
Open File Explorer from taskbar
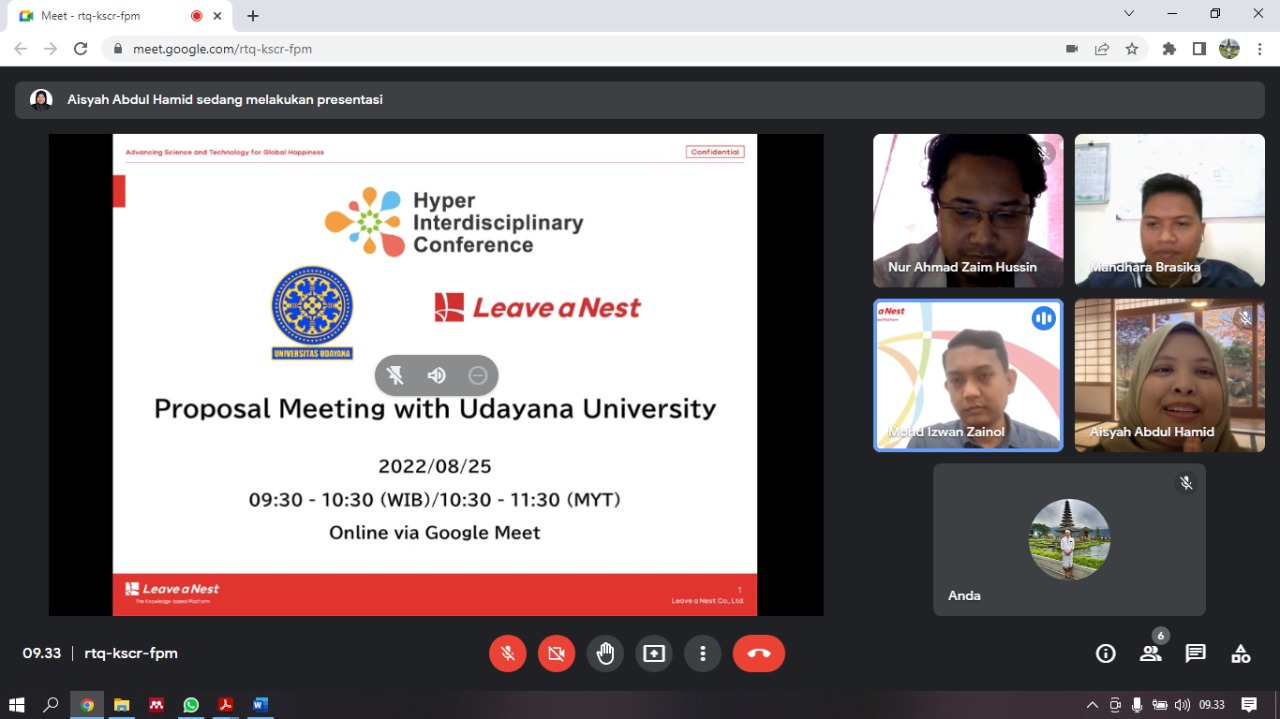[x=122, y=705]
